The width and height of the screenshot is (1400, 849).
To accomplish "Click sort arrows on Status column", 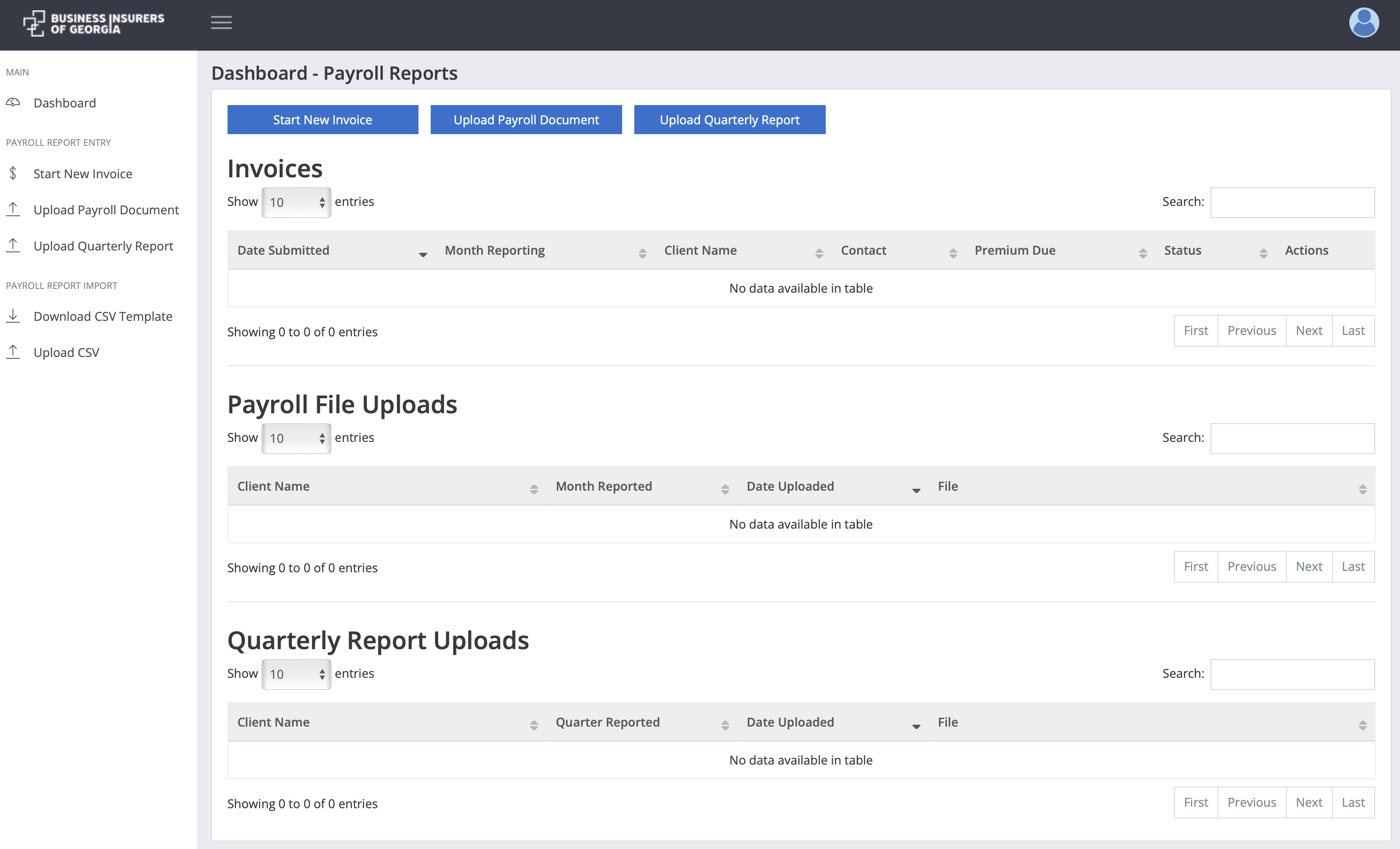I will [x=1263, y=253].
